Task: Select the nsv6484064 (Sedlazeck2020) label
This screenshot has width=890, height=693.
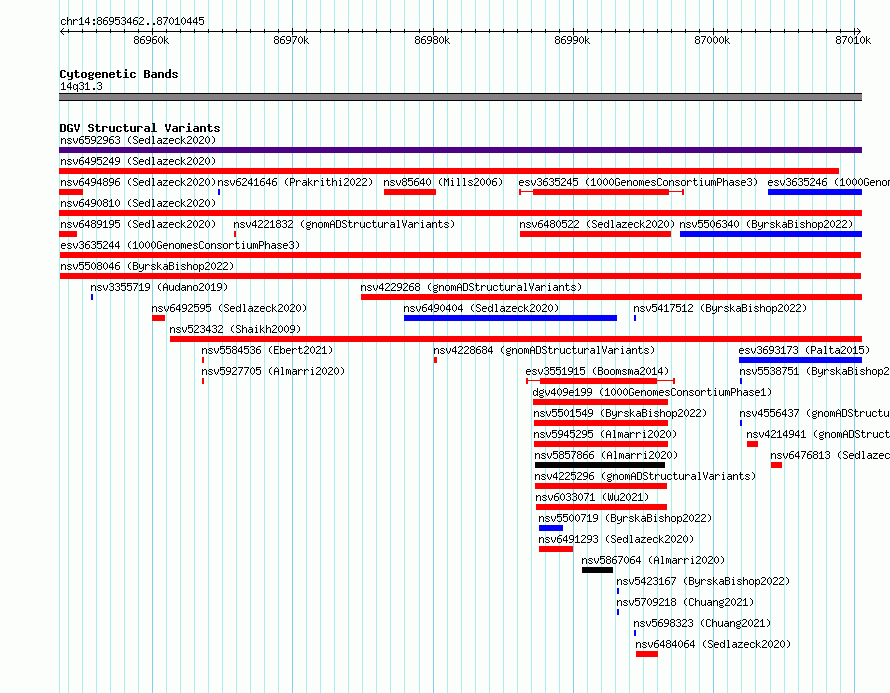Action: coord(713,644)
